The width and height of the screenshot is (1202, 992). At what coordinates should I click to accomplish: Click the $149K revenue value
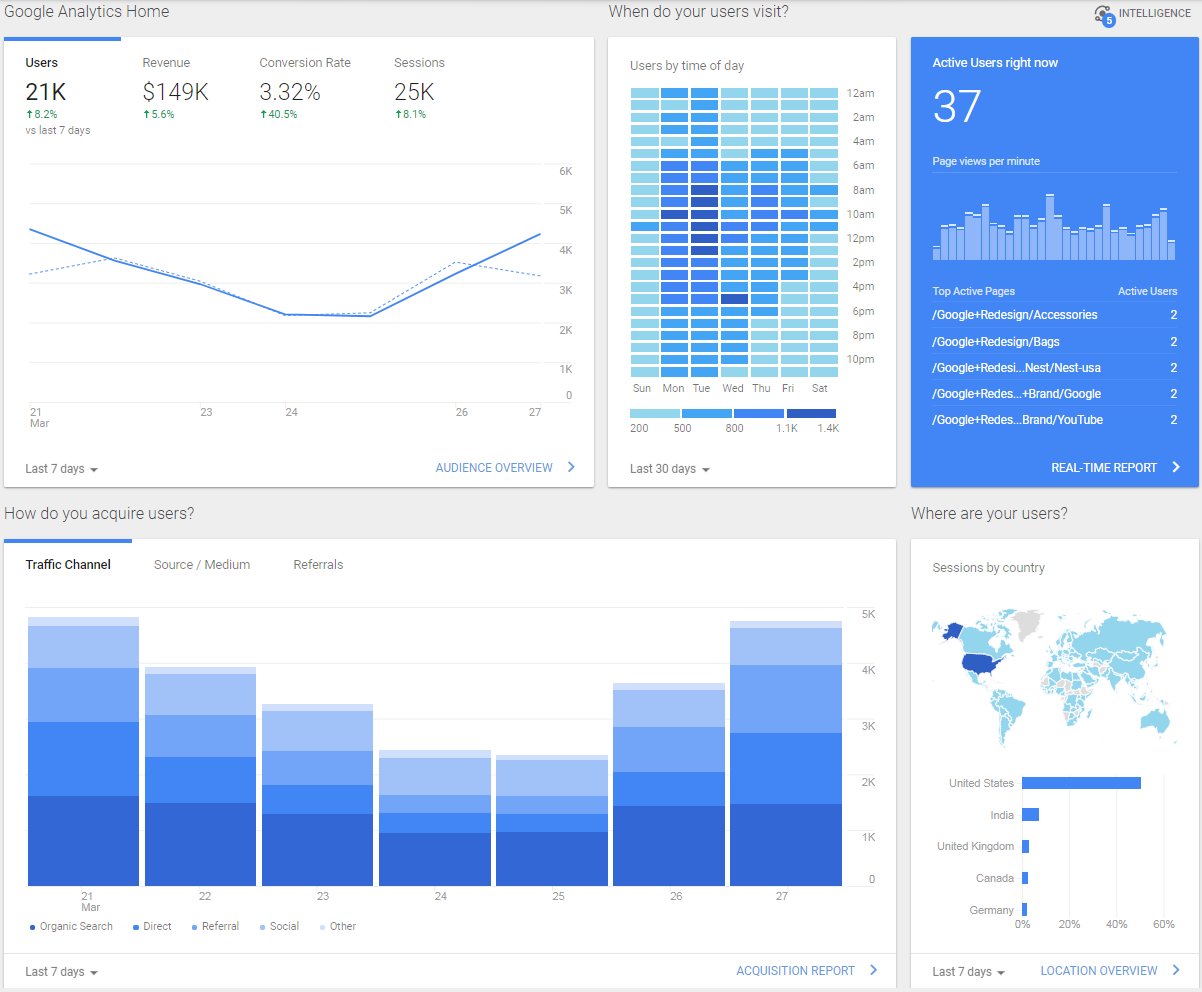175,92
